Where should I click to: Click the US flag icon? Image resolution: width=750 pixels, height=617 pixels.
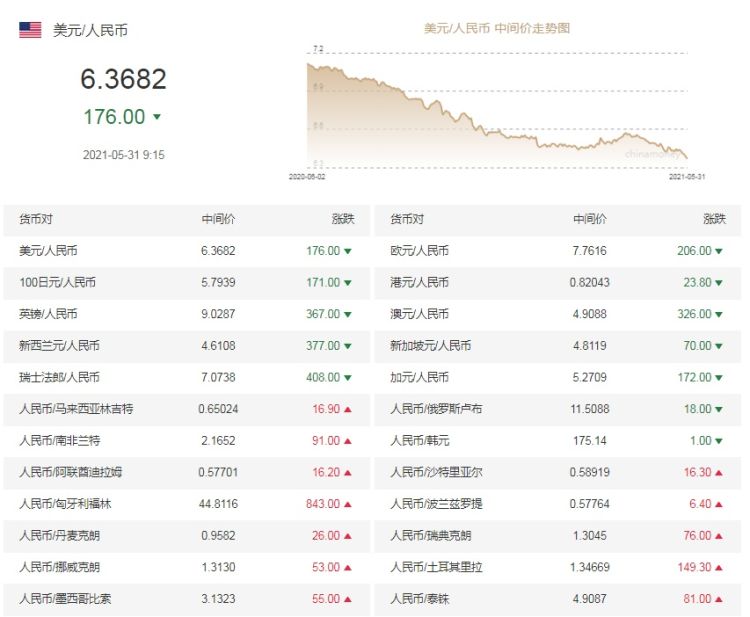[30, 30]
